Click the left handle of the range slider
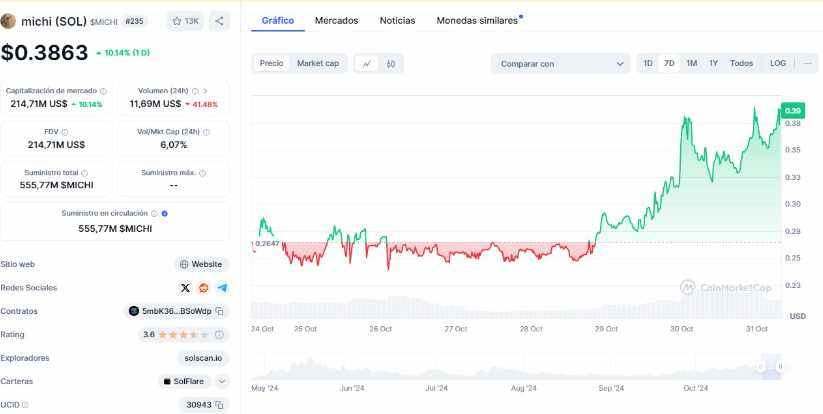The image size is (823, 414). coord(761,367)
